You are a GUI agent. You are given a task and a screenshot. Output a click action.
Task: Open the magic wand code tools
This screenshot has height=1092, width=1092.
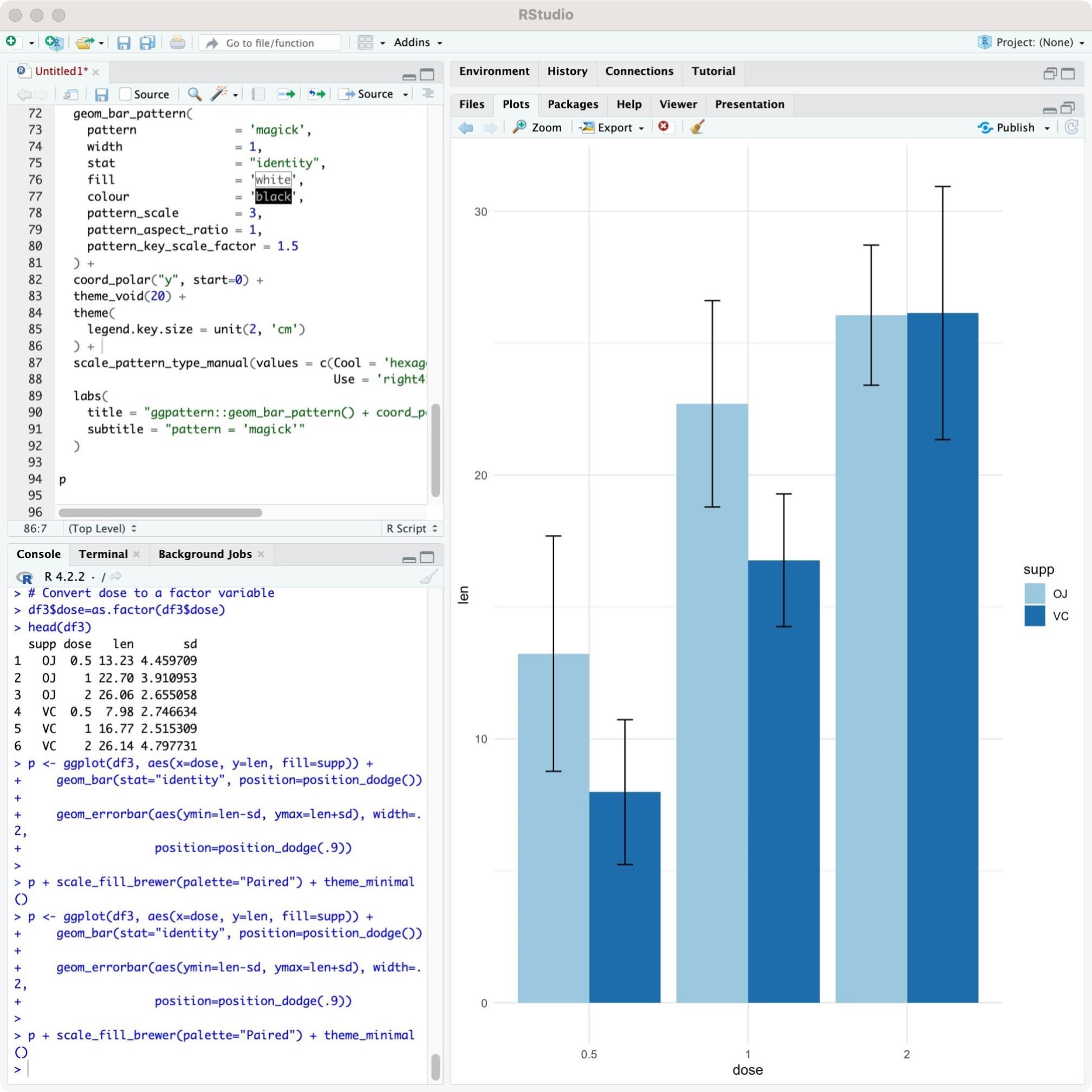[219, 94]
